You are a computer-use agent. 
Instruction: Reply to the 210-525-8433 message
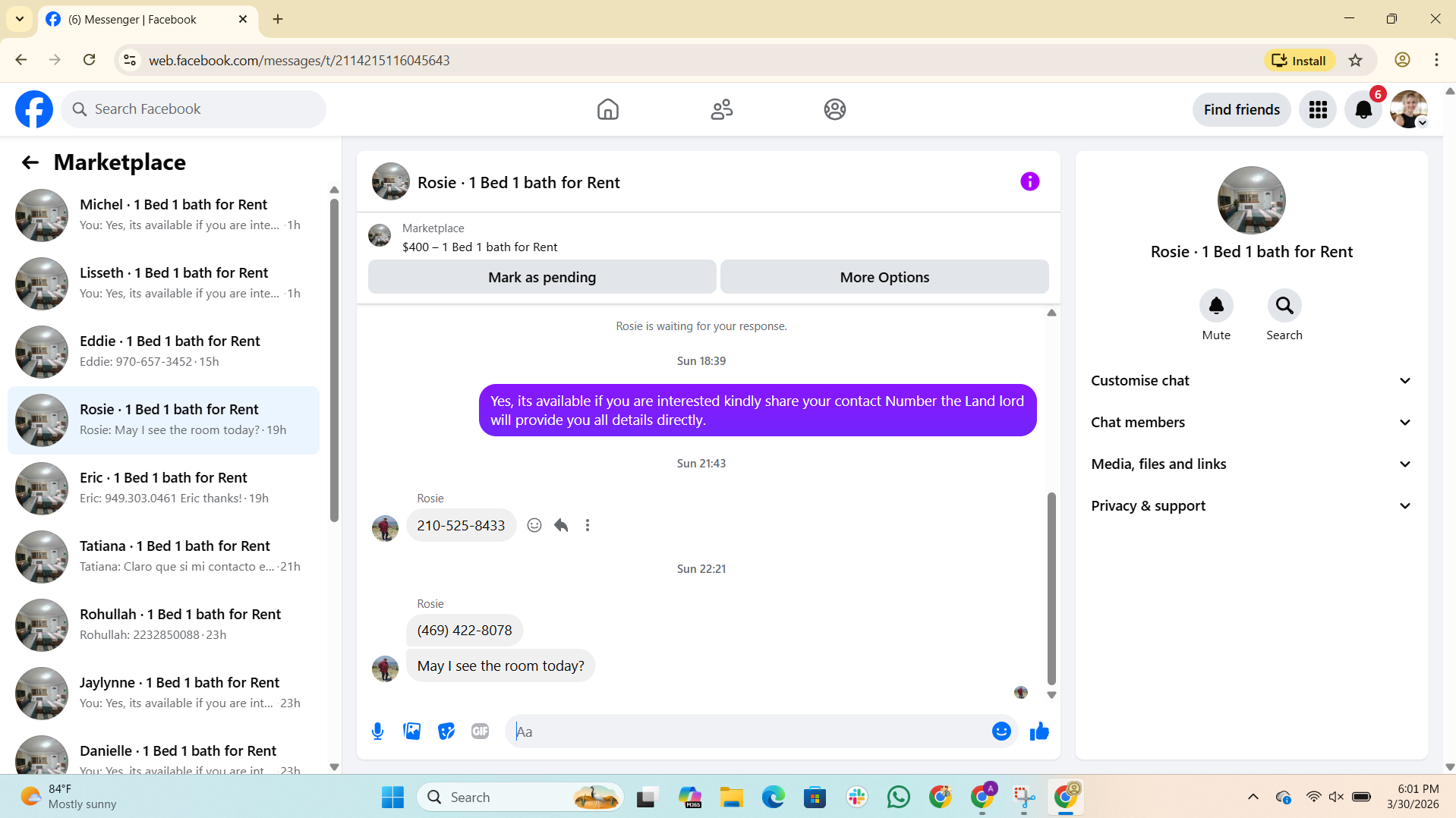pos(561,525)
